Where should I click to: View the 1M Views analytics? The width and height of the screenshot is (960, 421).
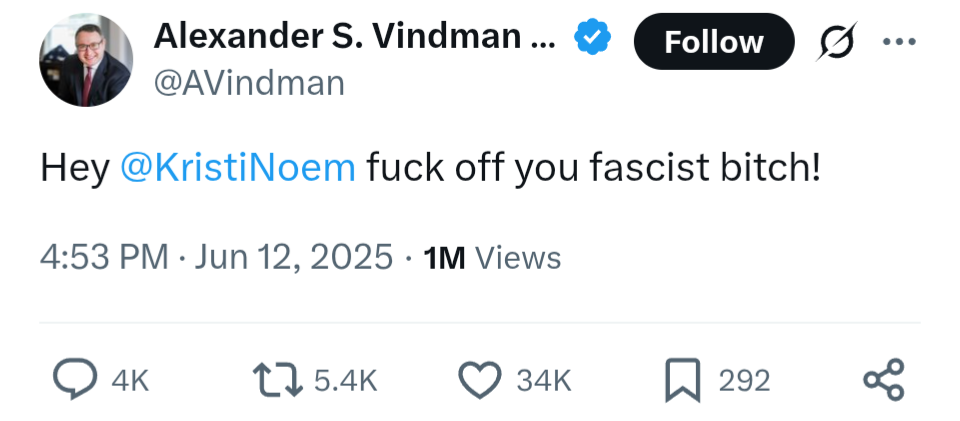(x=492, y=258)
